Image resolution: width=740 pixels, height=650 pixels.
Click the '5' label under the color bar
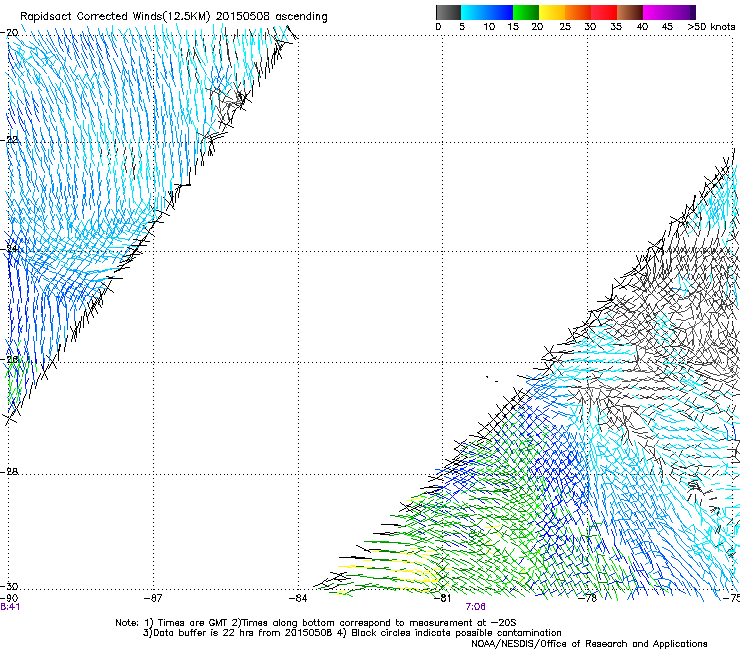[462, 27]
